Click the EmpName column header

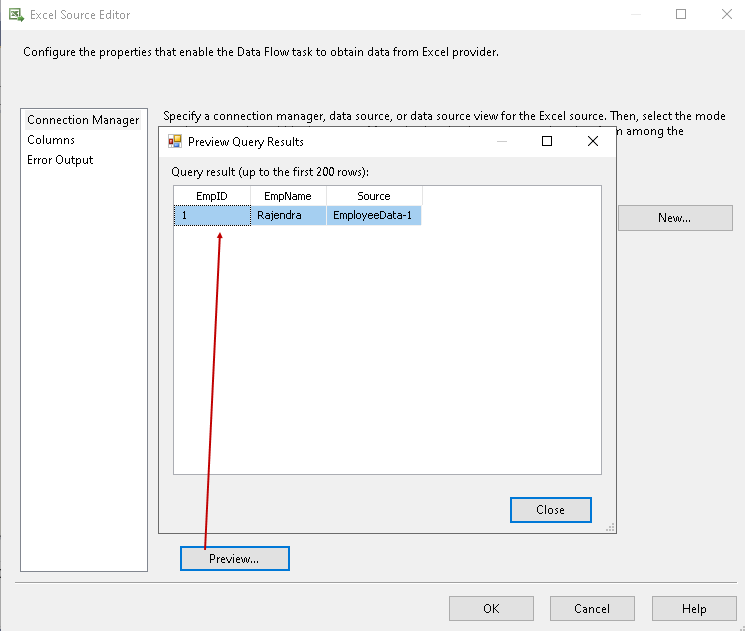(288, 196)
